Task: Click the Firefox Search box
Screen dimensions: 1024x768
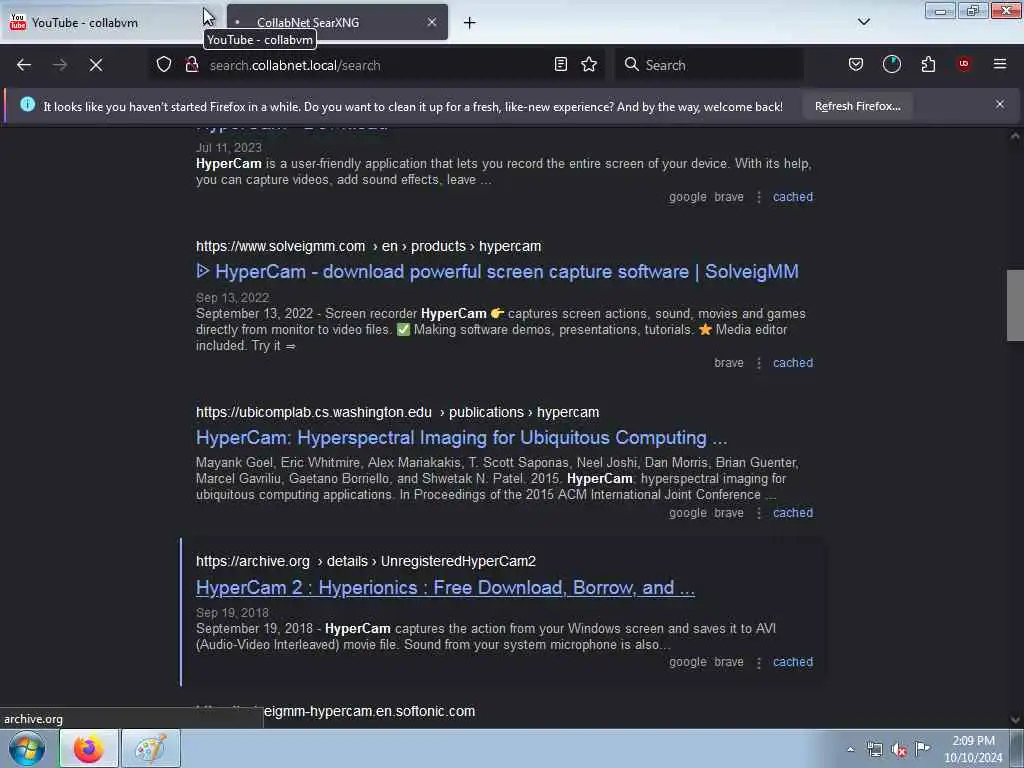Action: point(709,65)
